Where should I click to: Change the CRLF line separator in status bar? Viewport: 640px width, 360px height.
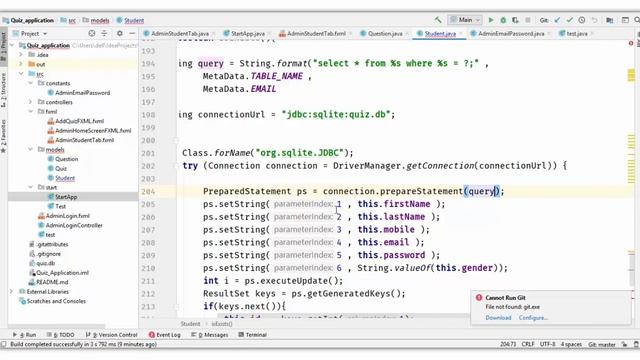528,344
